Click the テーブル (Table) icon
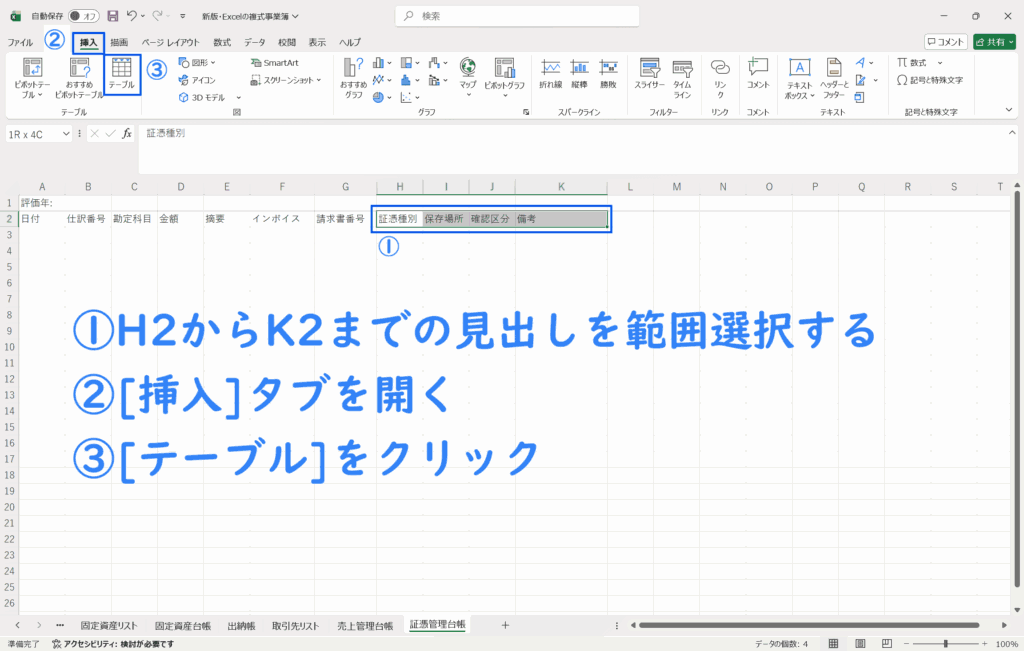The image size is (1024, 651). pos(121,74)
